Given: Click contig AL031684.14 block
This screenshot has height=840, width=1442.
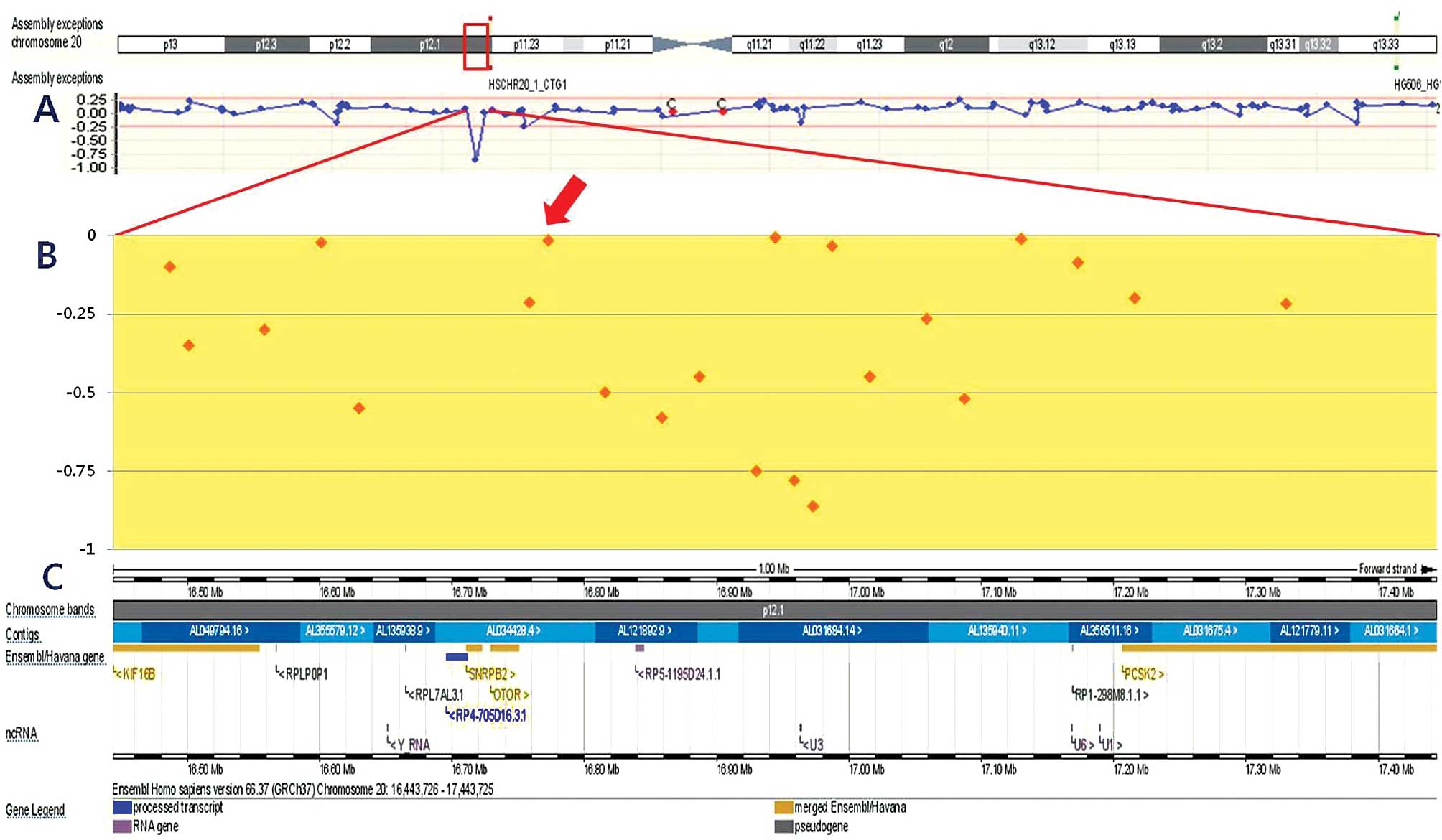Looking at the screenshot, I should pyautogui.click(x=832, y=631).
